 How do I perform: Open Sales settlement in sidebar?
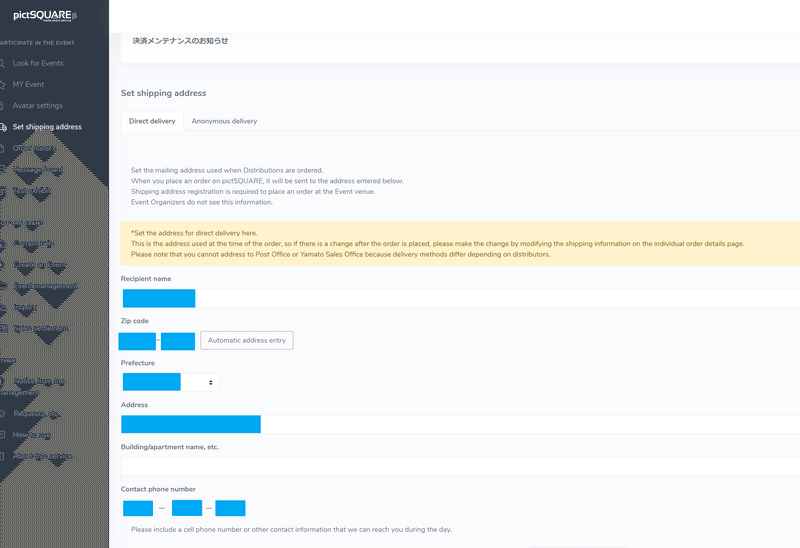41,328
